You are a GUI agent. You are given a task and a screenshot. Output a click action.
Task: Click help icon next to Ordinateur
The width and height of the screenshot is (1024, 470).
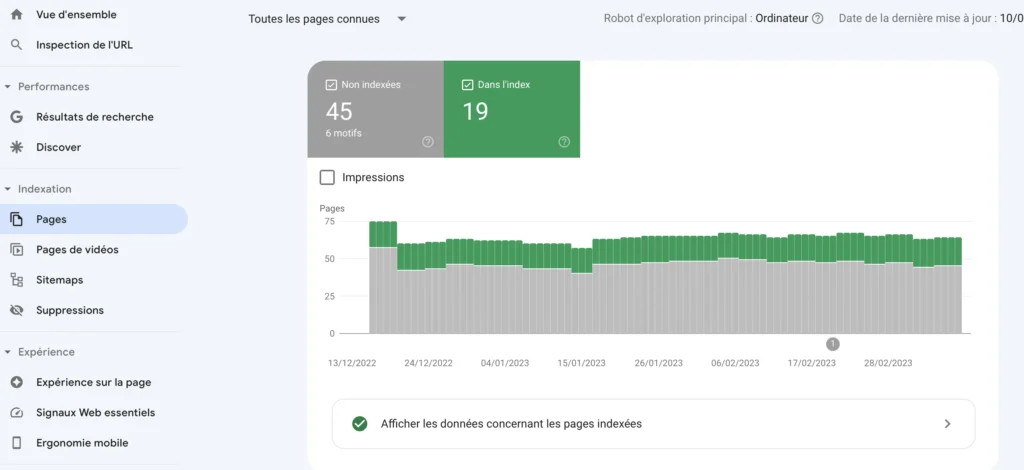click(x=818, y=19)
